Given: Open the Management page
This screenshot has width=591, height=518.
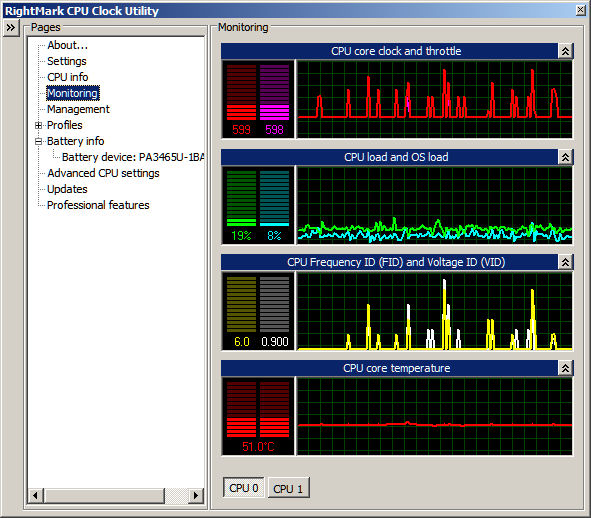Looking at the screenshot, I should click(78, 109).
